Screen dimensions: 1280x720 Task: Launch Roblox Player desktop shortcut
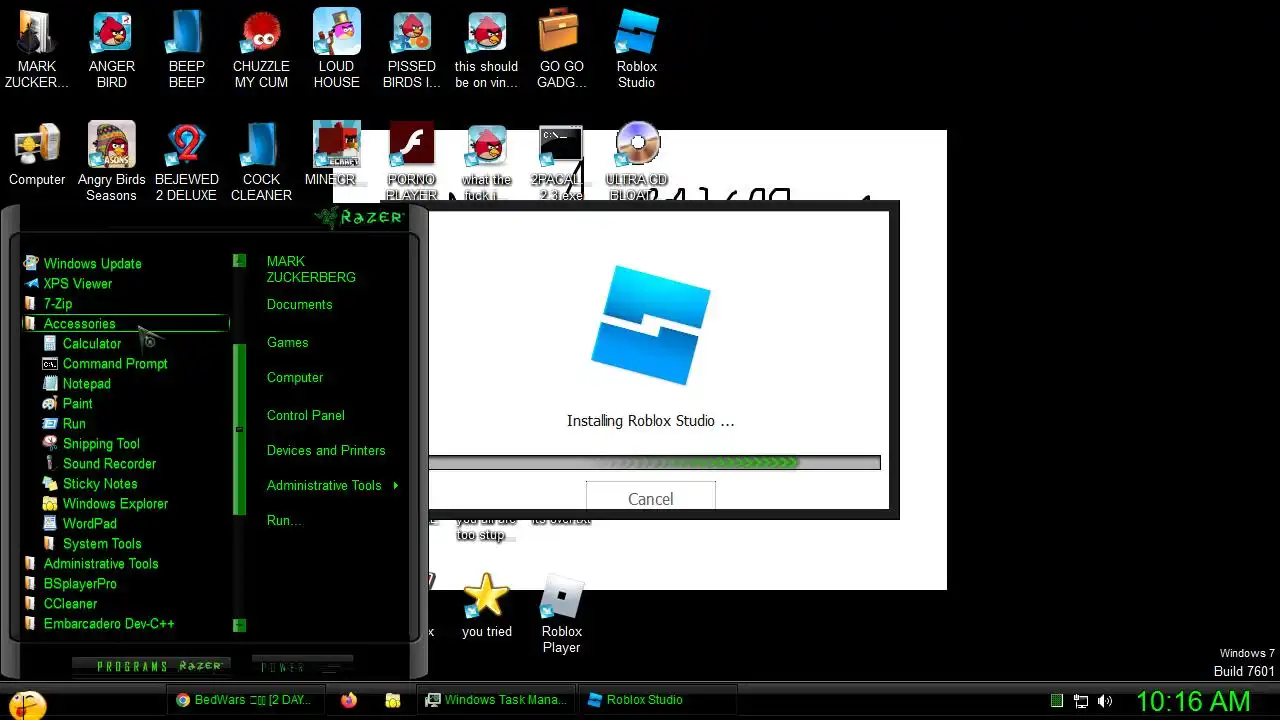(562, 613)
